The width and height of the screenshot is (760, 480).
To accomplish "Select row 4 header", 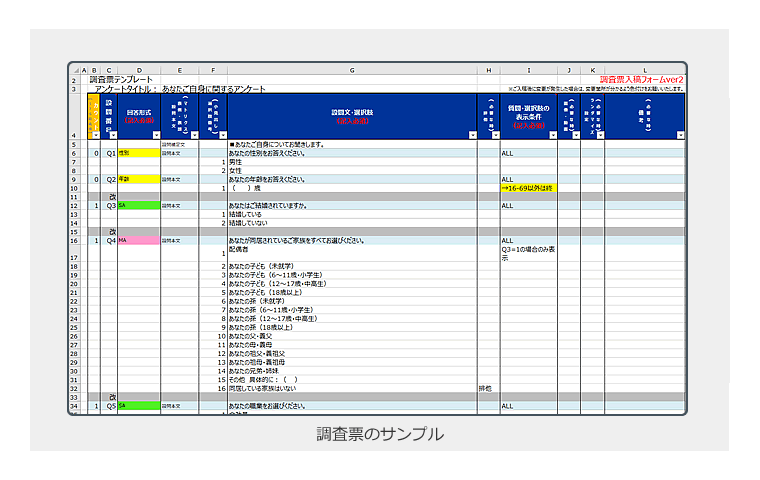I will coord(74,117).
